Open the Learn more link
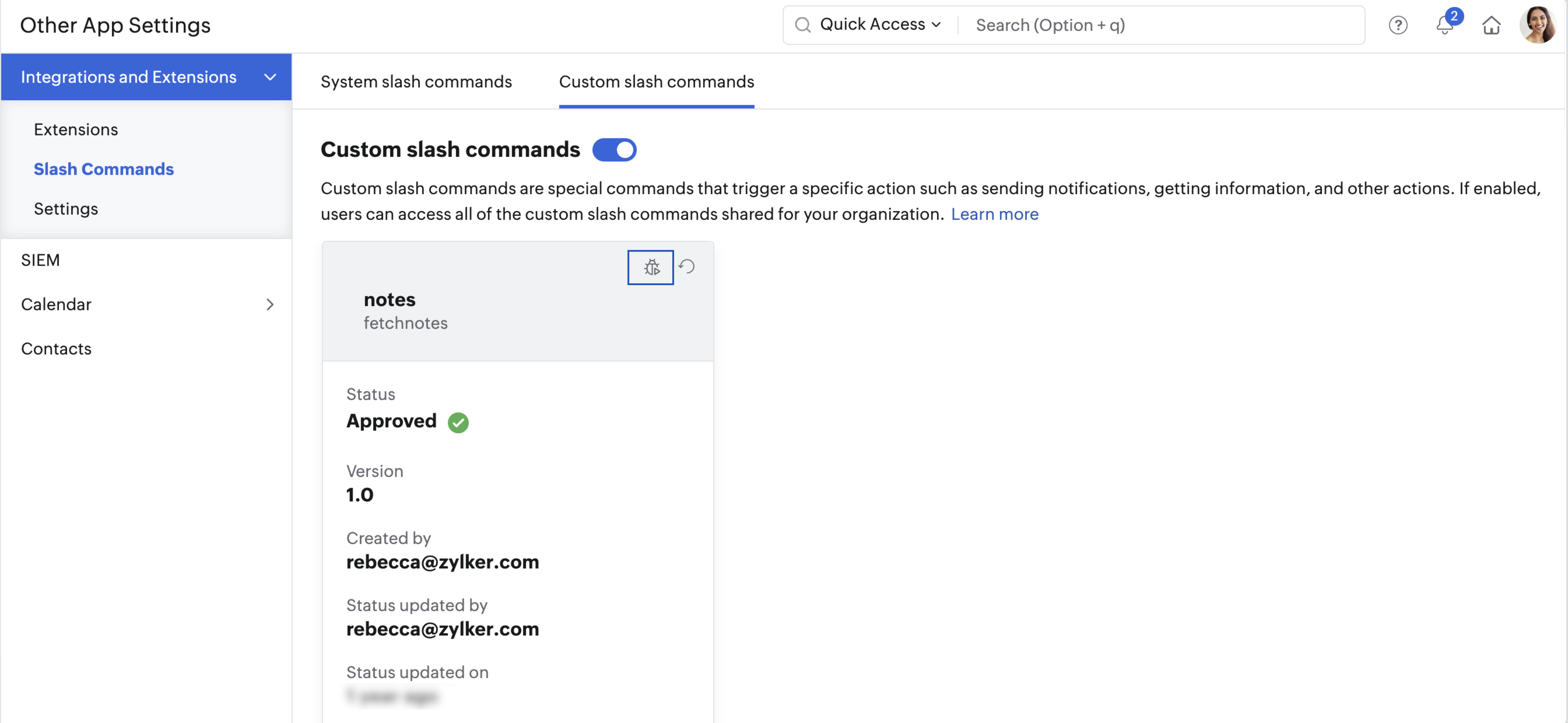Screen dimensions: 1568x723 point(994,214)
